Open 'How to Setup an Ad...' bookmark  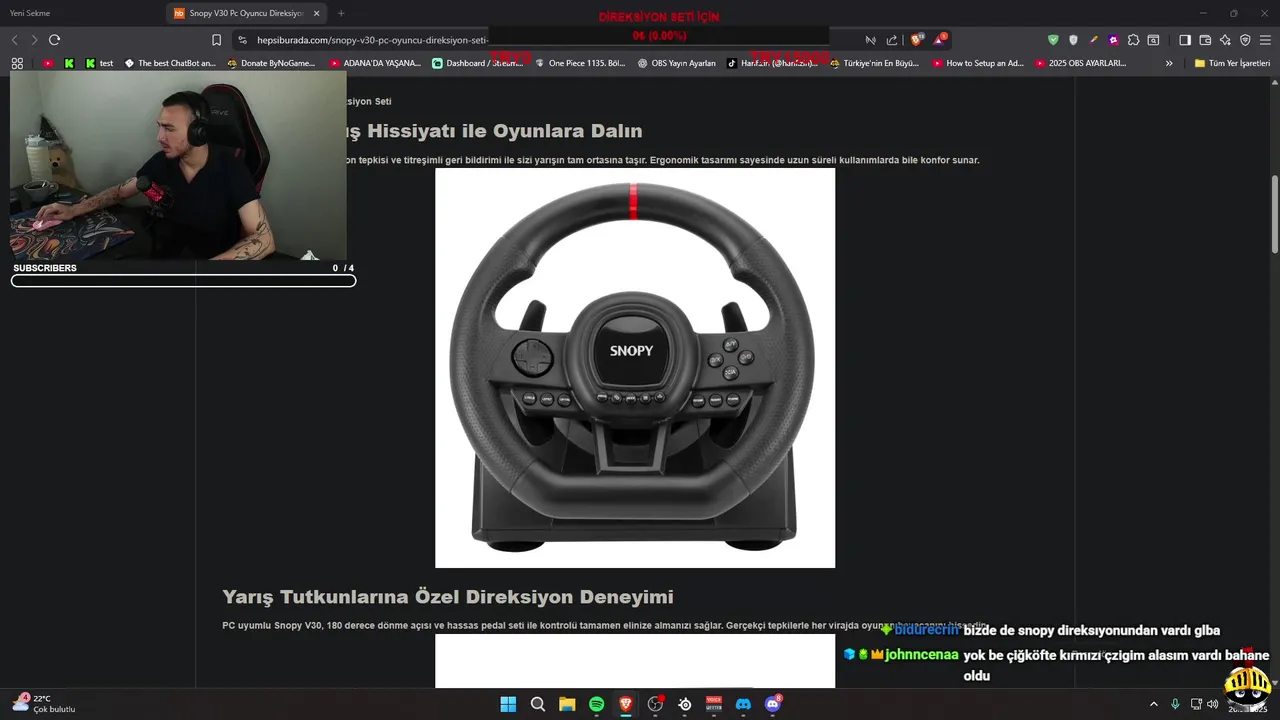[x=978, y=63]
